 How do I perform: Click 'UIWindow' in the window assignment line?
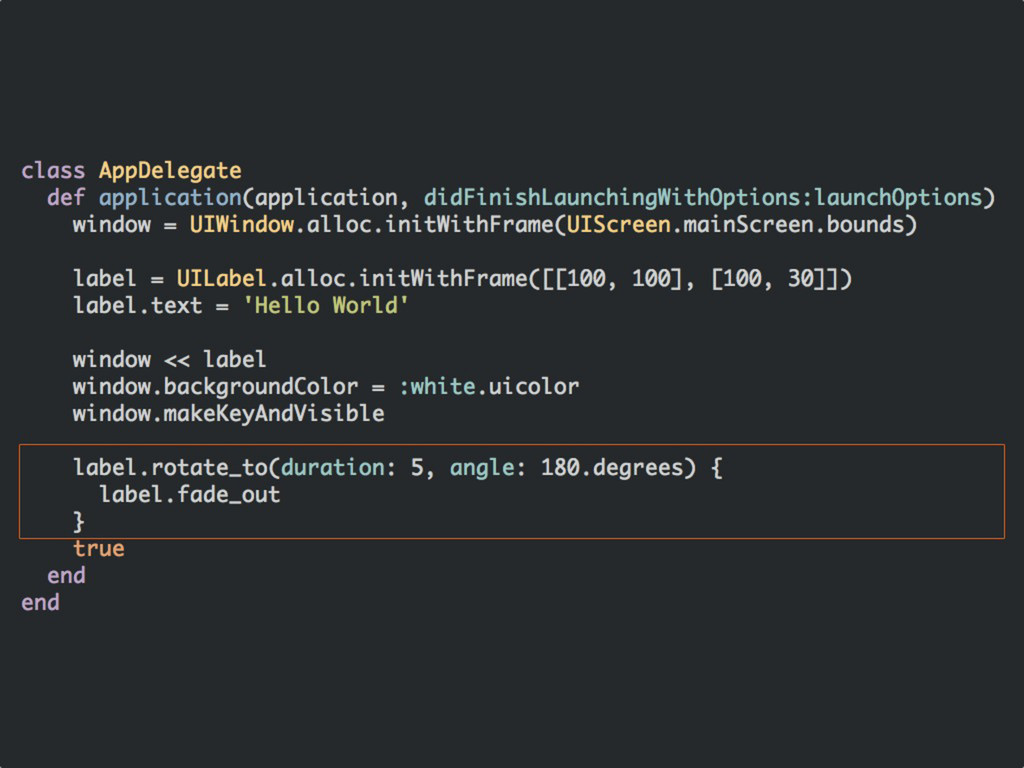[242, 225]
